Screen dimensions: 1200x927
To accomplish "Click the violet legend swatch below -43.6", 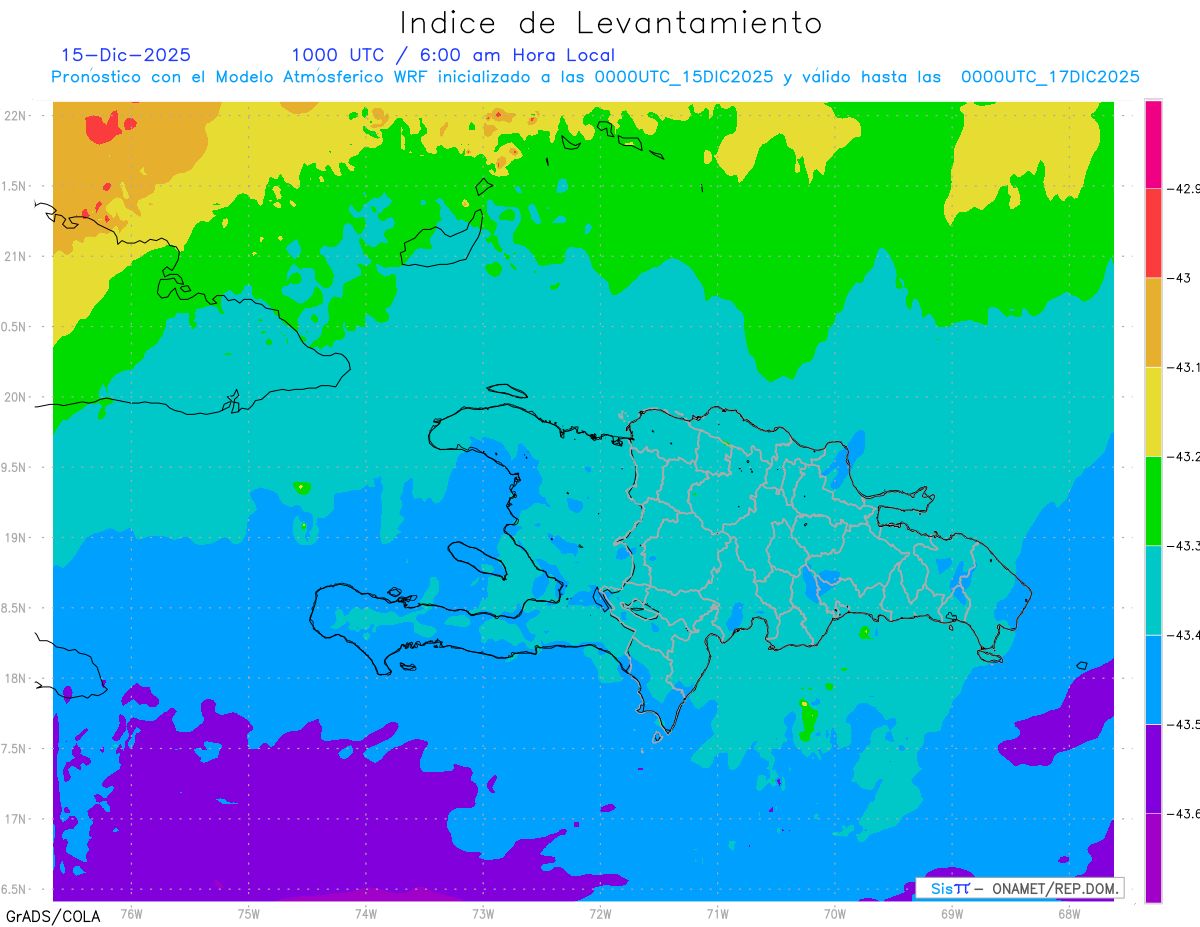I will point(1153,858).
